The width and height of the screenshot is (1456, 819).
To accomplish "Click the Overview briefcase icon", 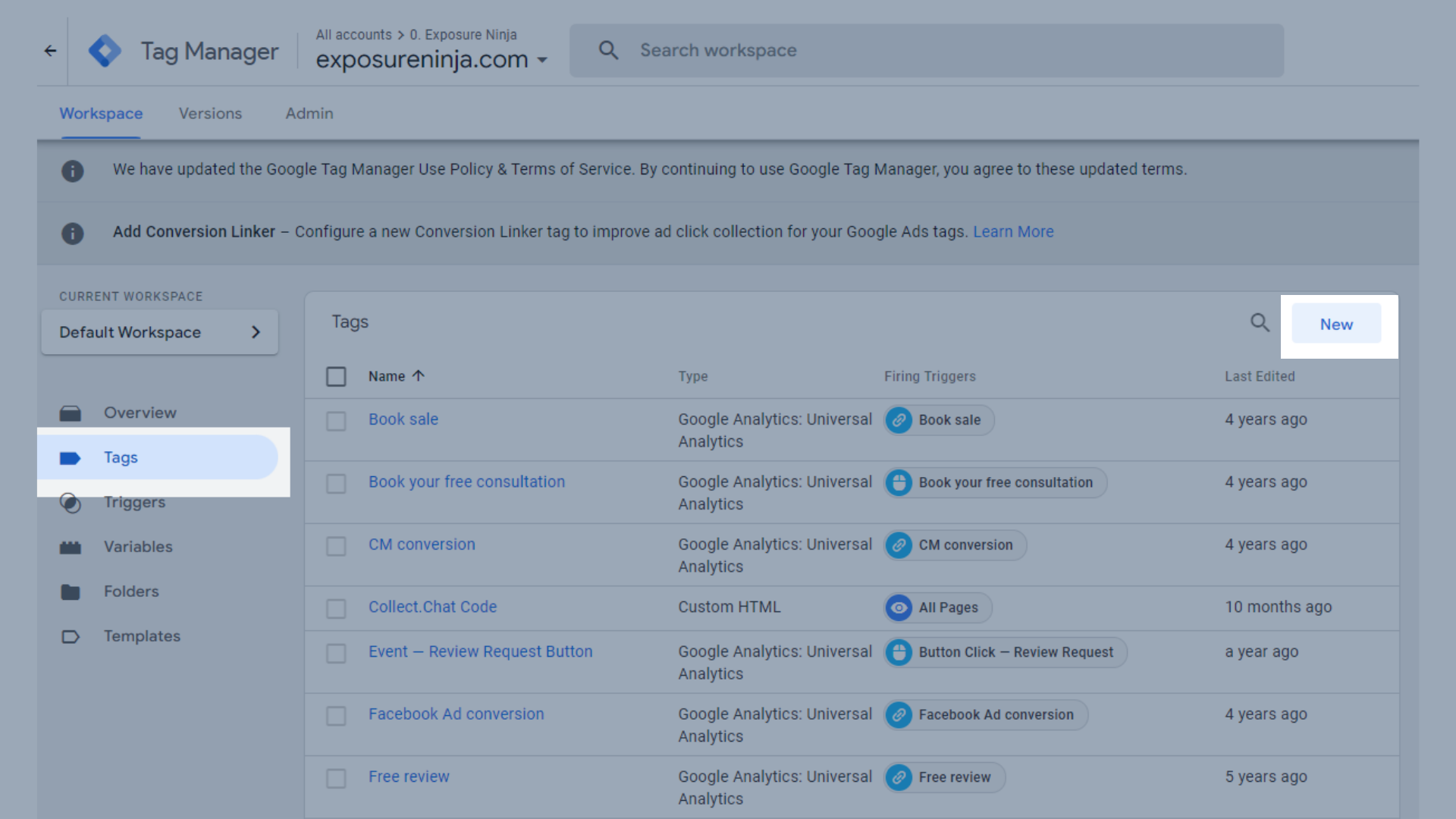I will 71,413.
